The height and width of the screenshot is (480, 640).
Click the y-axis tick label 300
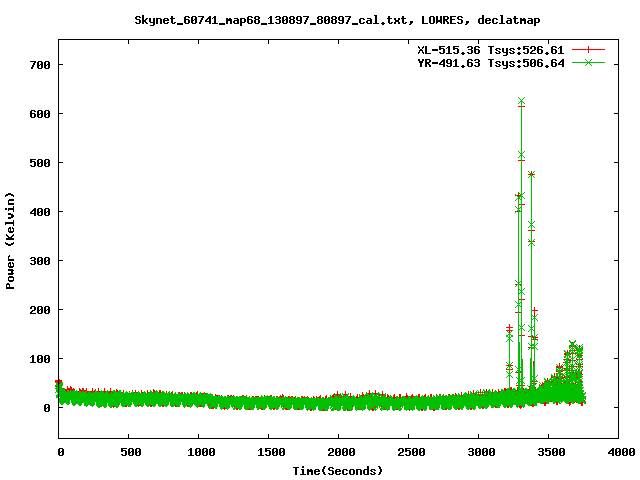(x=40, y=261)
